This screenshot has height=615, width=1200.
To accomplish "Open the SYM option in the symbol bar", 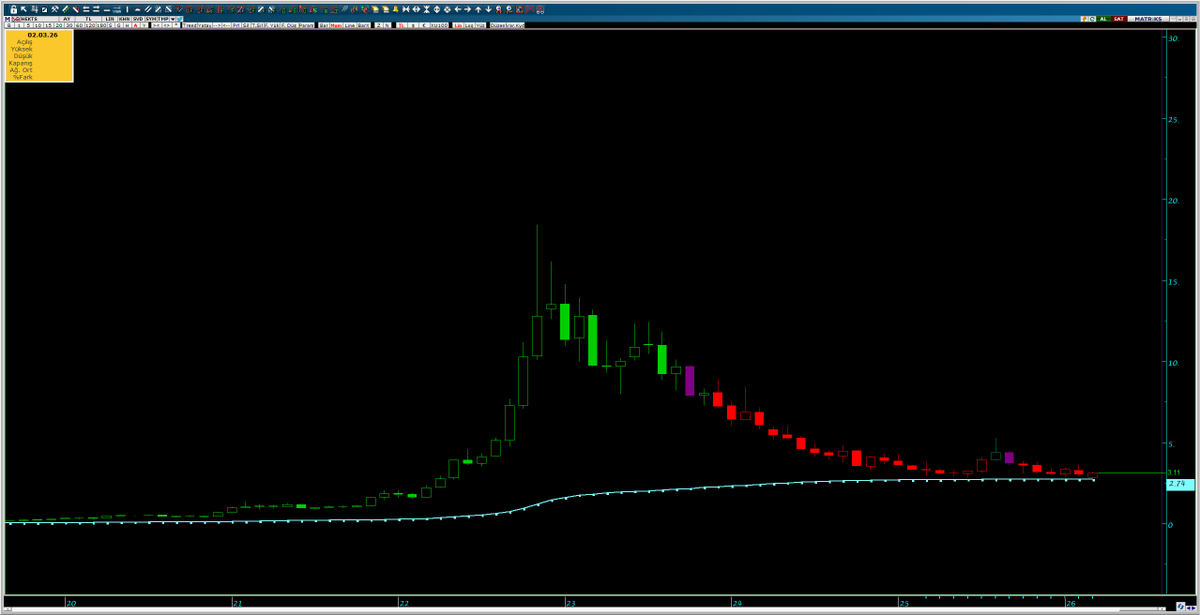I will click(x=150, y=19).
